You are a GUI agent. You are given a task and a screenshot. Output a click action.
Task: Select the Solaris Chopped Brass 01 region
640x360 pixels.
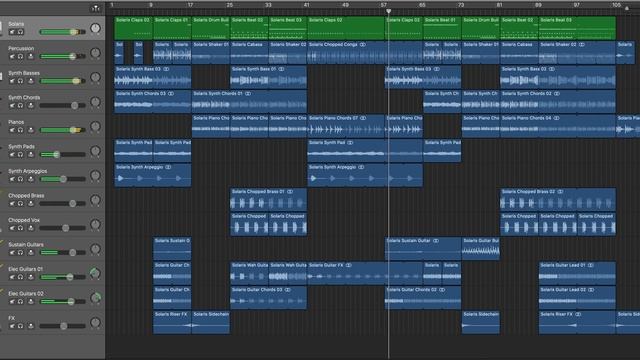pos(269,200)
